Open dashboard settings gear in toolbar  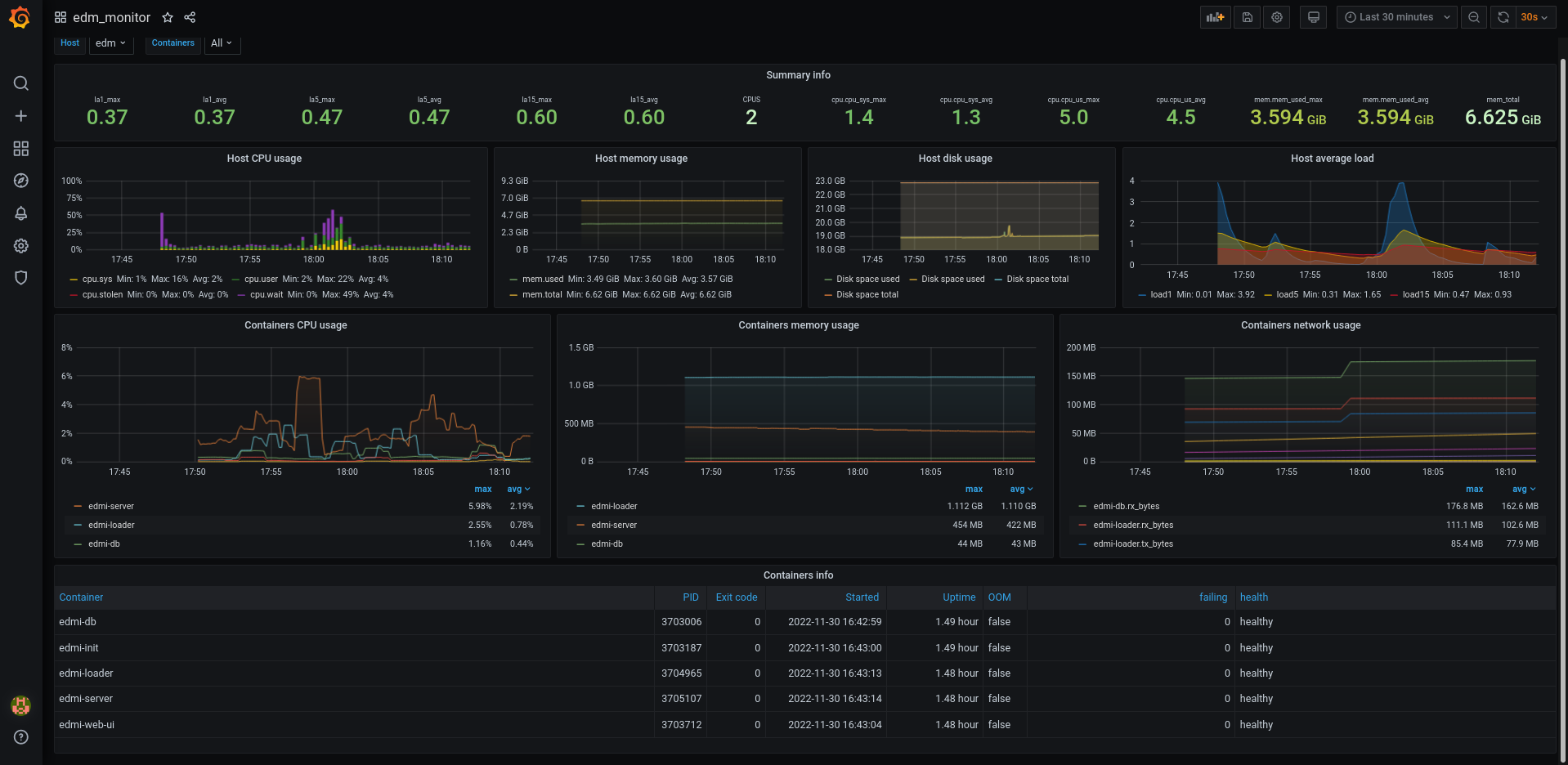pos(1277,17)
